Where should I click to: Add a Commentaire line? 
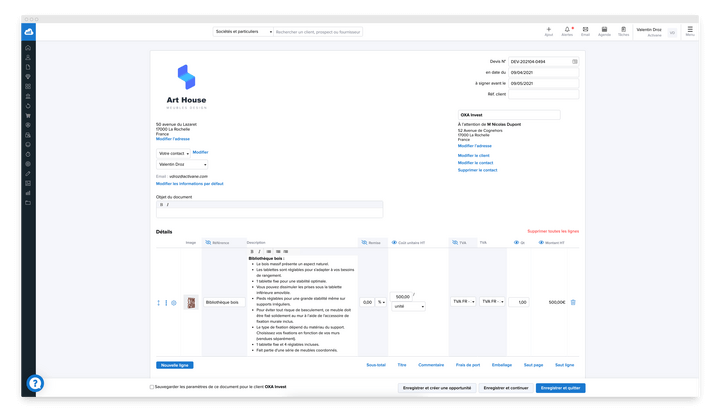click(x=431, y=365)
